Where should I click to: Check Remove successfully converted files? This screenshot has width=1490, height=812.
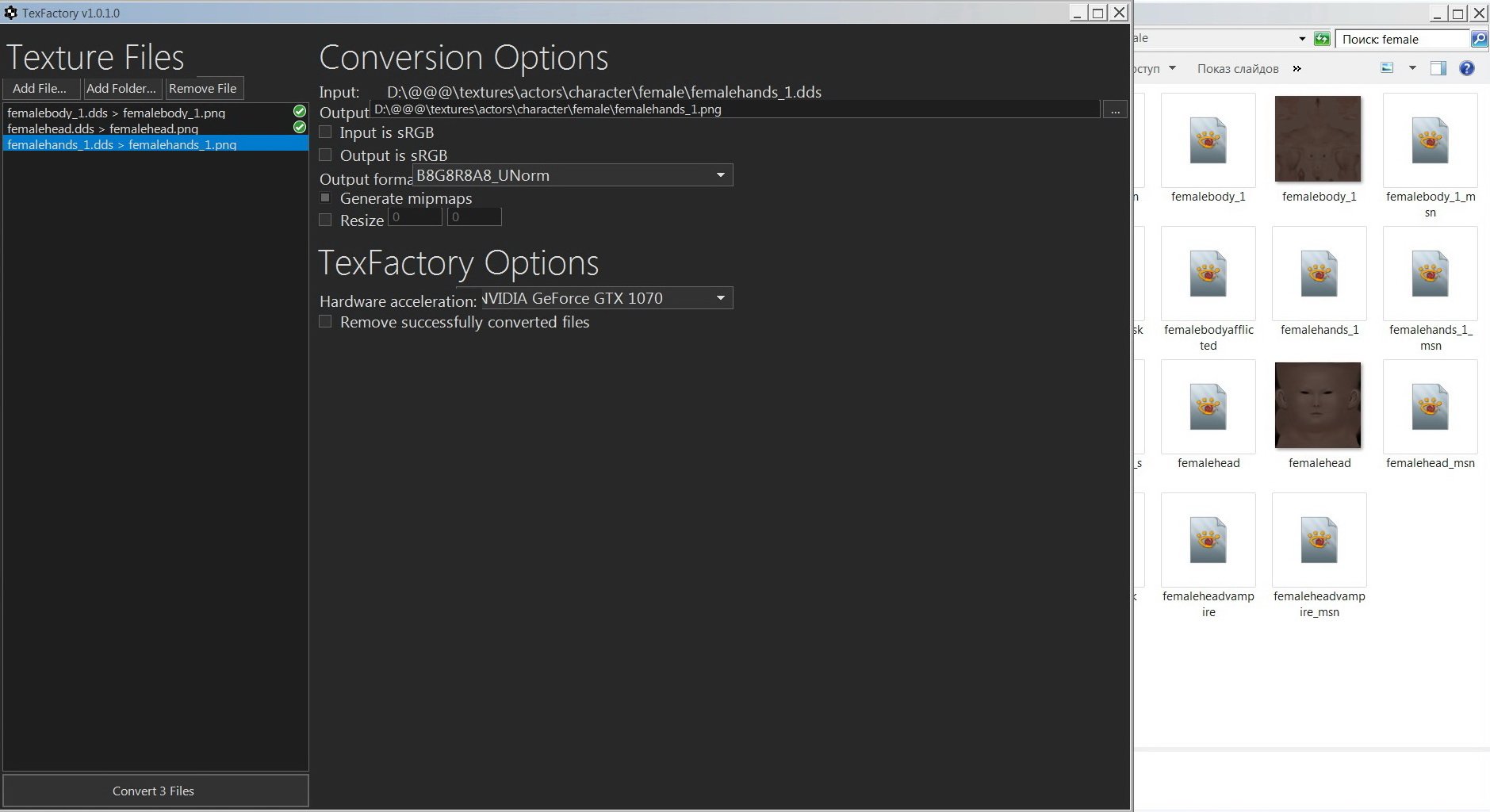pyautogui.click(x=325, y=322)
